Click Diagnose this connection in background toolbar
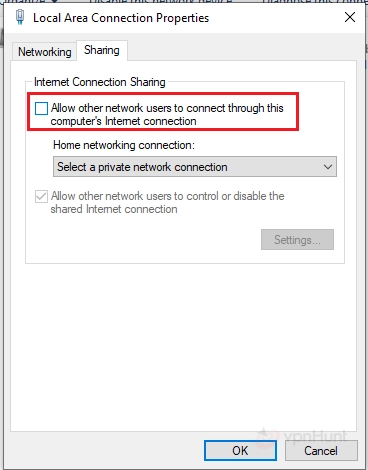The image size is (368, 470). click(x=313, y=1)
